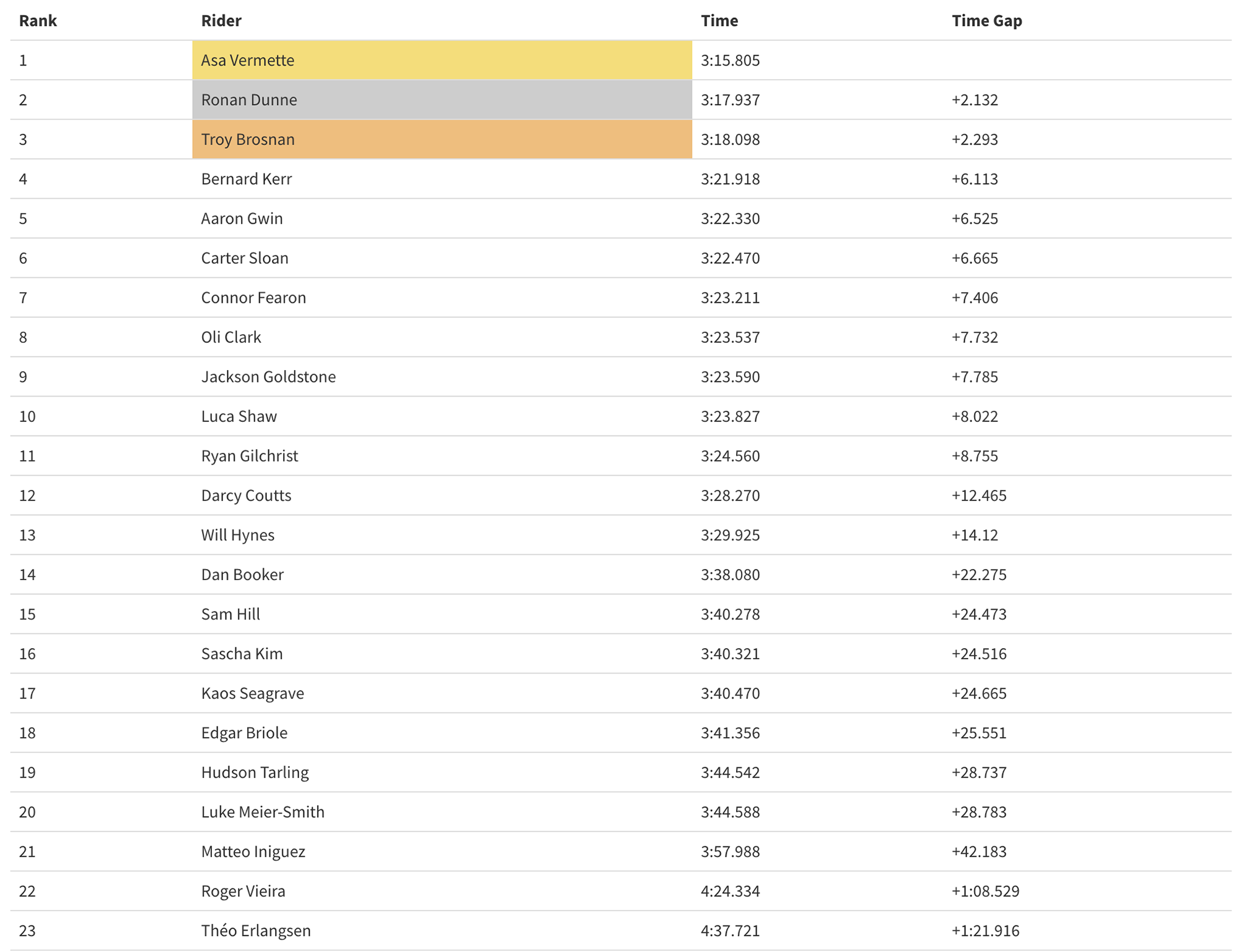Screen dimensions: 1236x952
Task: Click Darcy Coutts' time gap +12.465
Action: coord(979,495)
